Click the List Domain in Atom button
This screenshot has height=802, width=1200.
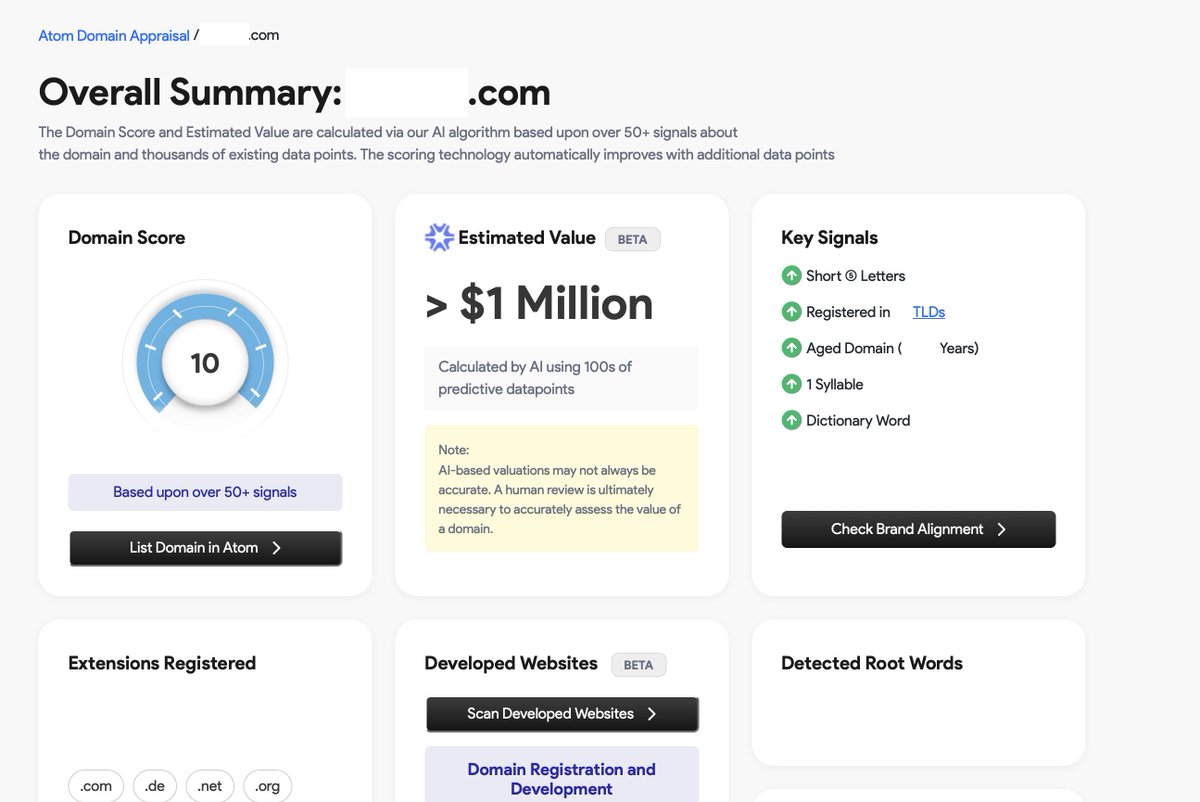(x=206, y=548)
